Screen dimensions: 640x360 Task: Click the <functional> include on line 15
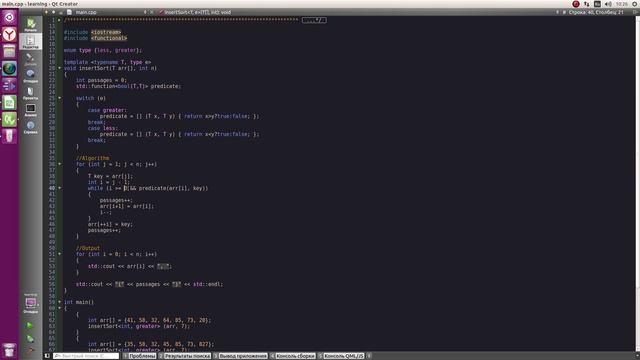click(x=109, y=38)
